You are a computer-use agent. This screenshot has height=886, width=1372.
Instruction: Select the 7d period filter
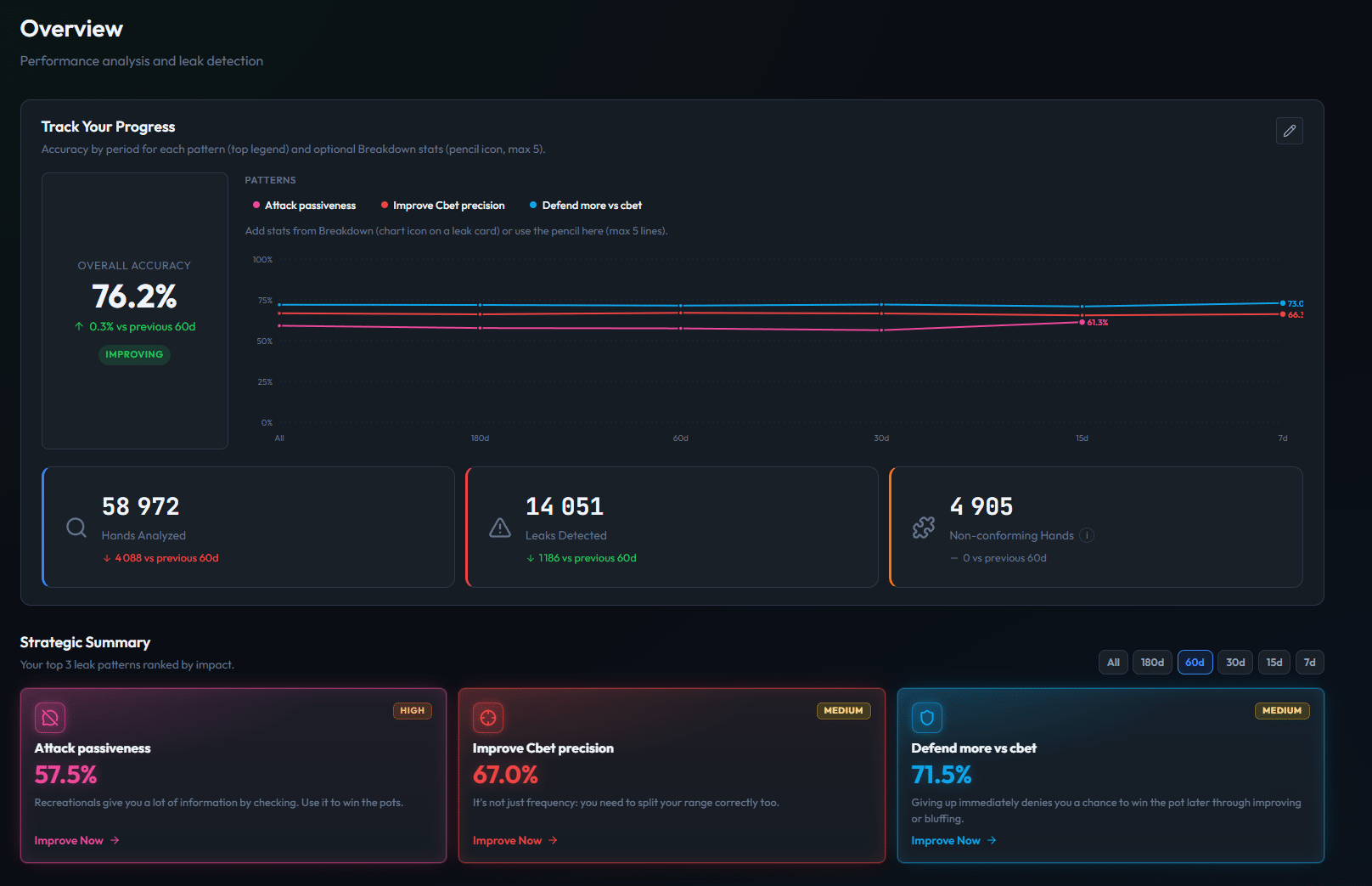tap(1309, 663)
